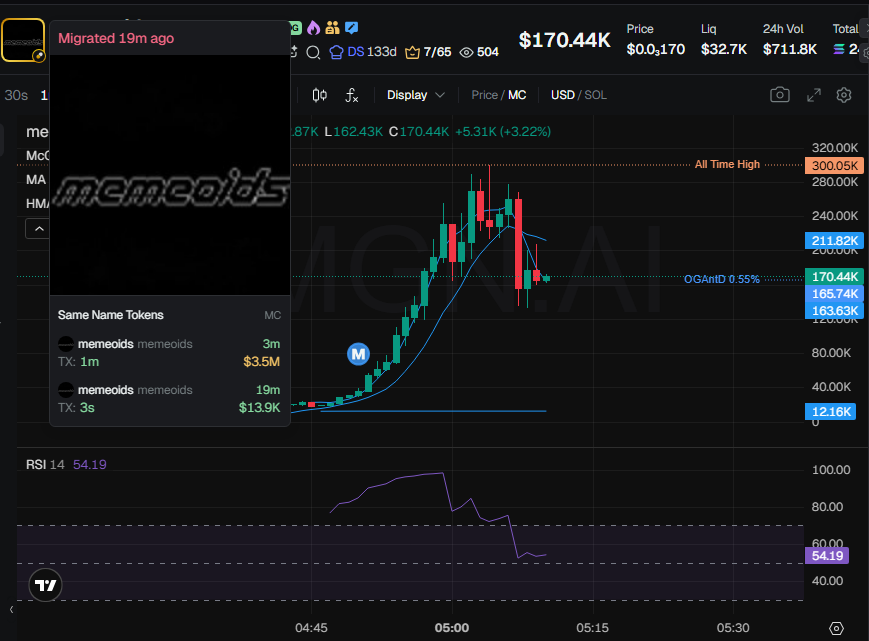Open chart settings gear in toolbar

[x=844, y=95]
